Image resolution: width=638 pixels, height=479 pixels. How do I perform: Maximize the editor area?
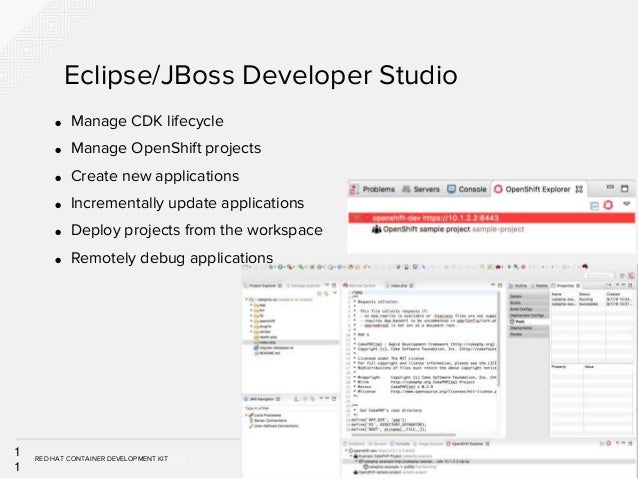[x=500, y=285]
